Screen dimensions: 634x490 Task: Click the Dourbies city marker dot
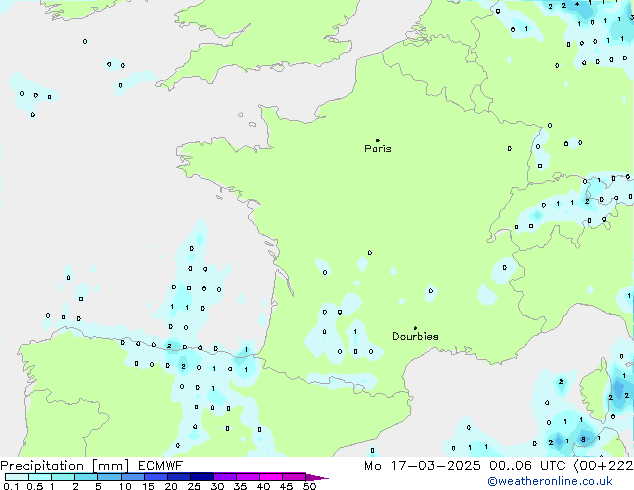(415, 328)
